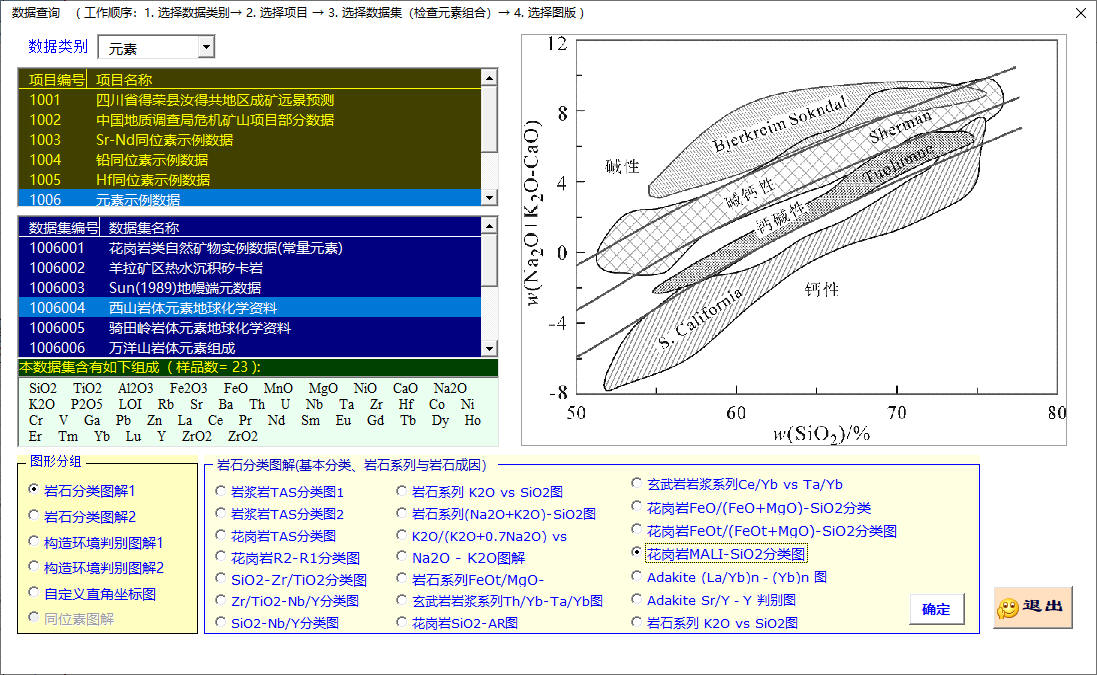Select Adakite Sr/Y - Y 判别图

637,600
